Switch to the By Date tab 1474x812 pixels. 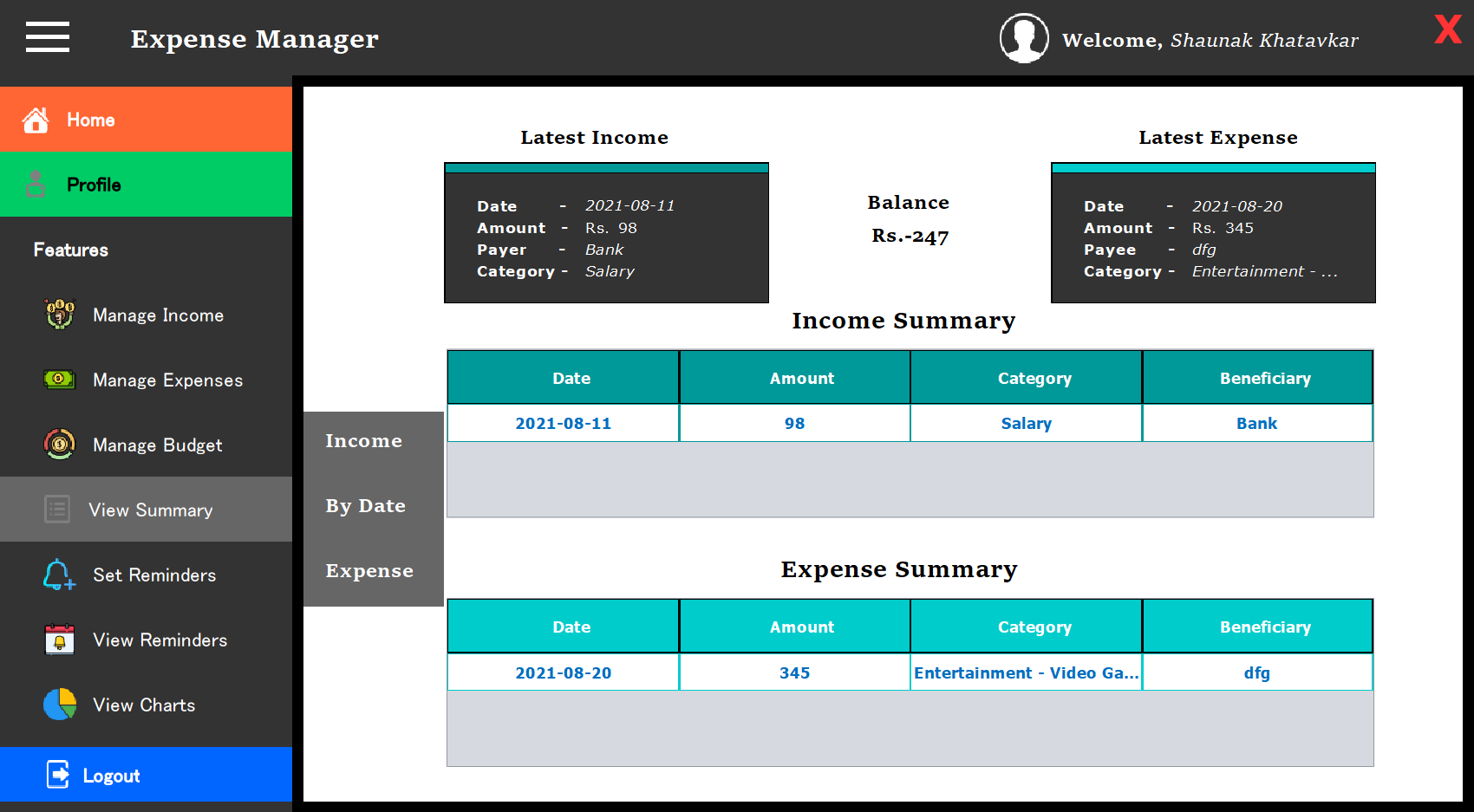(x=365, y=505)
